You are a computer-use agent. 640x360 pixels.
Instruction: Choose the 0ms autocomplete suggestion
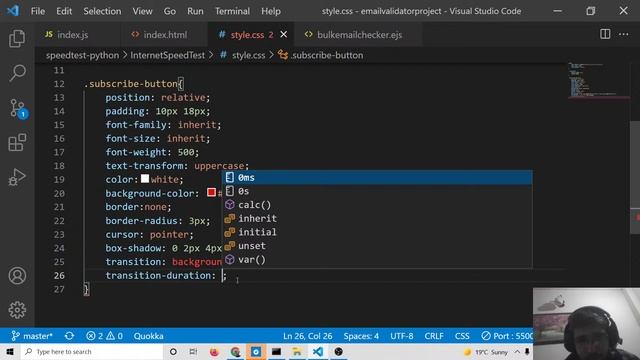[x=377, y=178]
